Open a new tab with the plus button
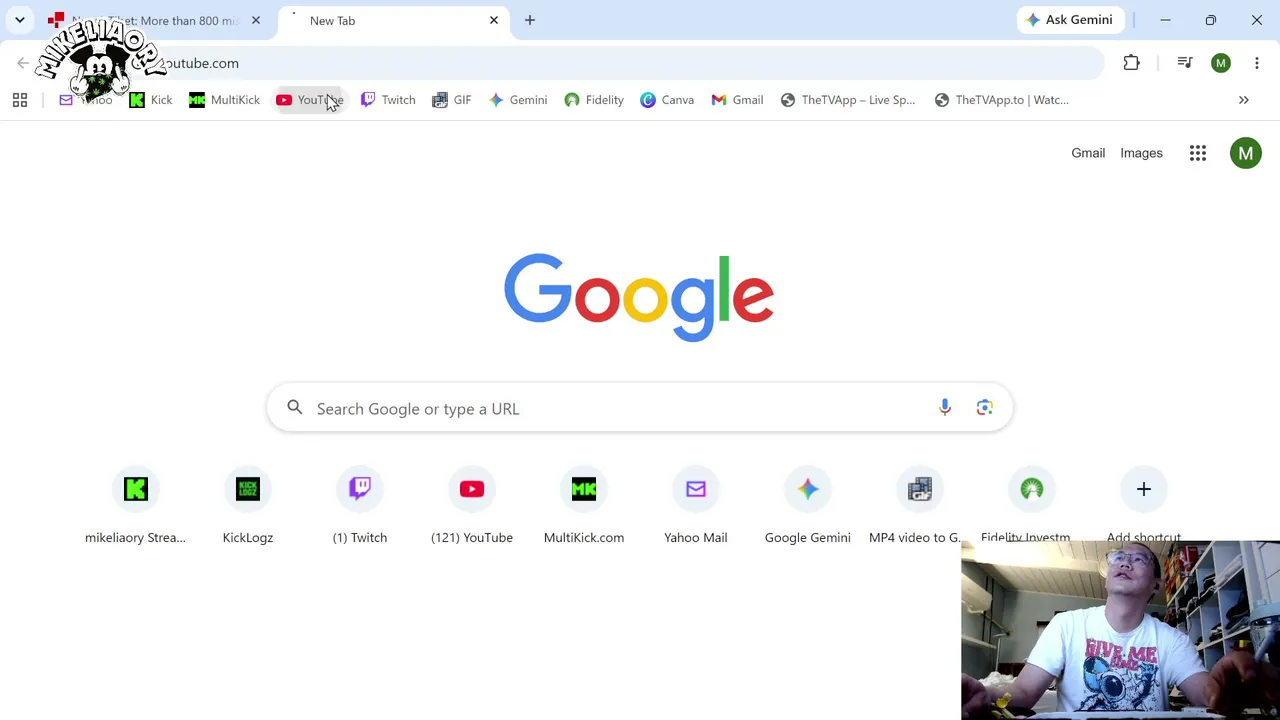This screenshot has width=1280, height=720. 530,20
